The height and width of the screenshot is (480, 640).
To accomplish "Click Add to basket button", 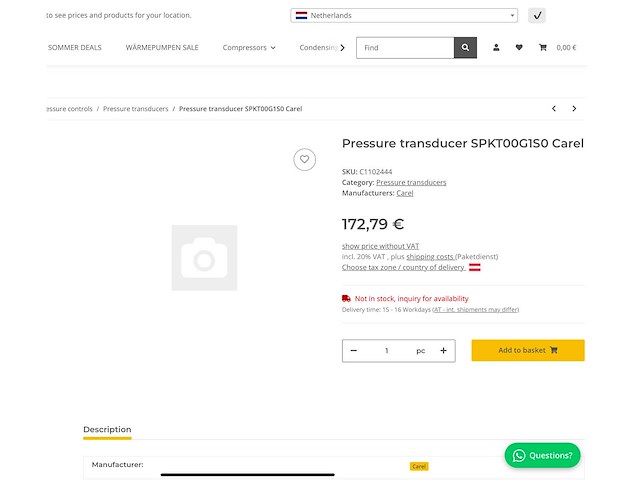I will coord(528,350).
